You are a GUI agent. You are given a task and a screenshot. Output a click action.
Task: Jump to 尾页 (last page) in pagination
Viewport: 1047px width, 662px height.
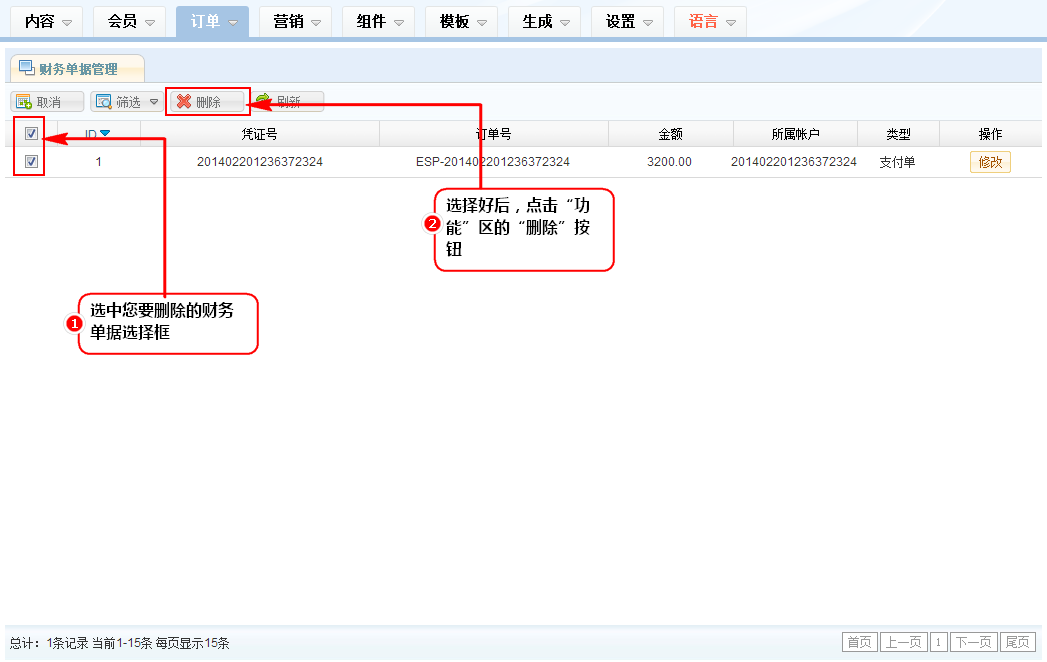(1018, 642)
